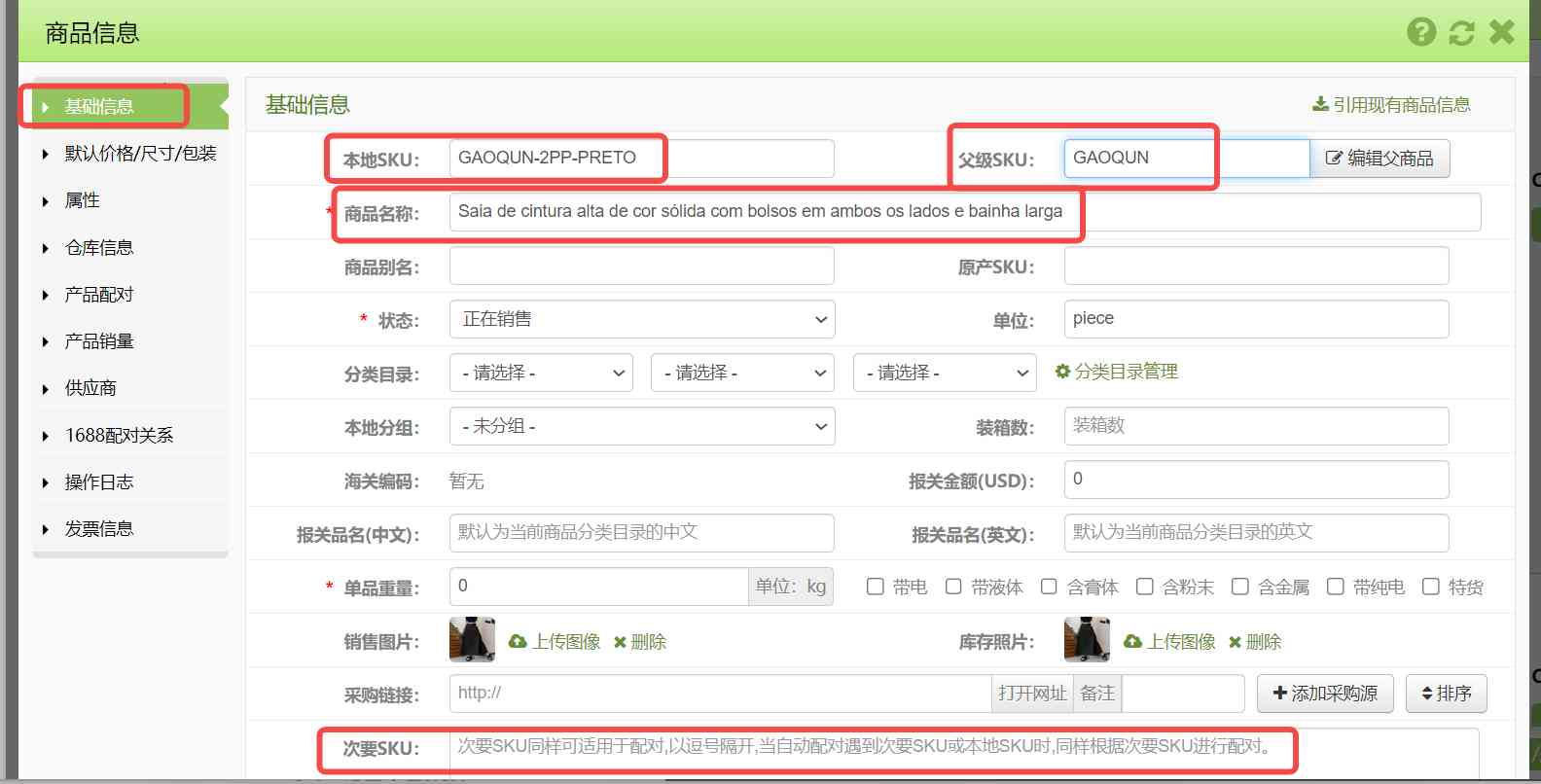Click the help question mark icon
Screen dimensions: 1541x784
(1420, 32)
